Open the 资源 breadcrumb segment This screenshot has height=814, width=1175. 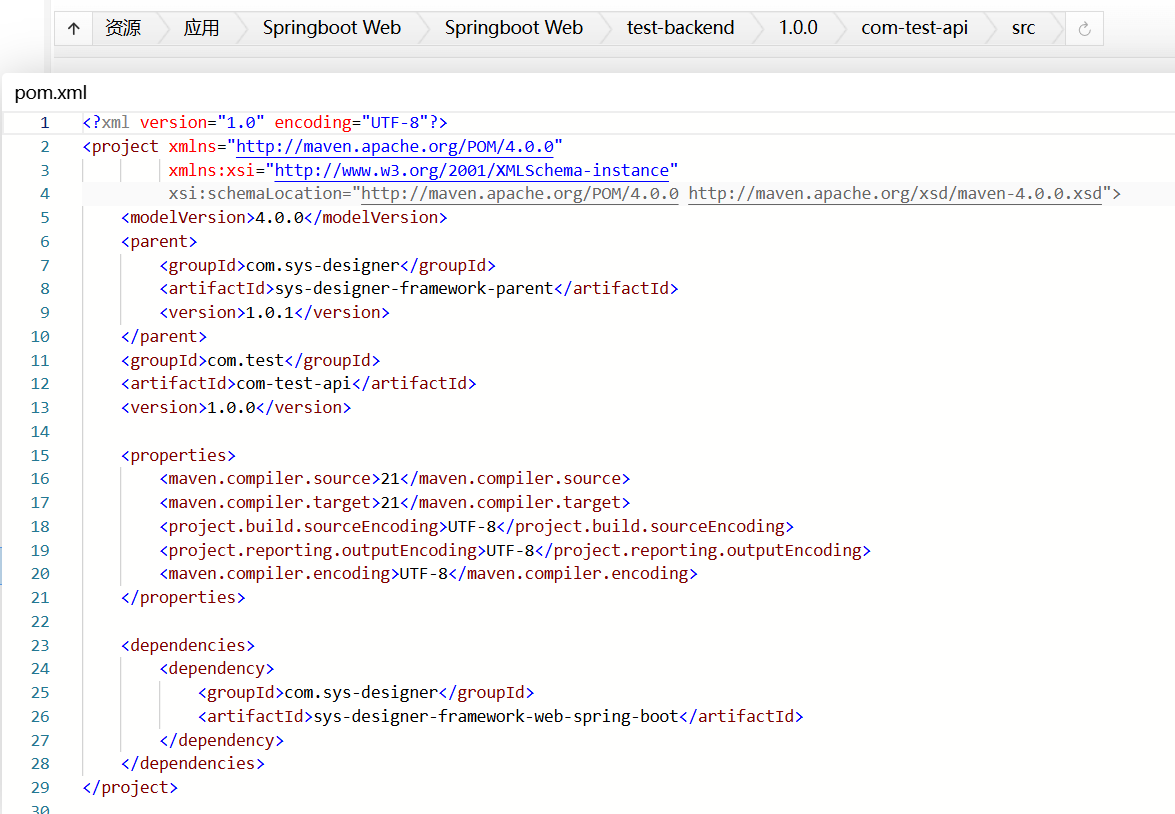[x=123, y=28]
